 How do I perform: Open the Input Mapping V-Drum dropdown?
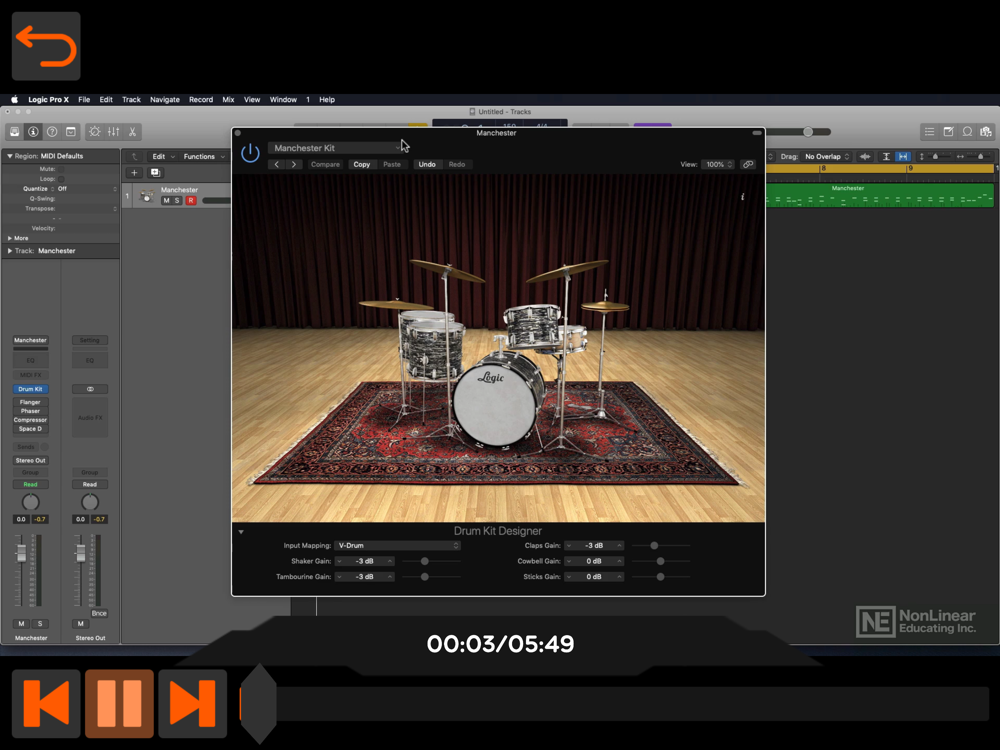tap(397, 546)
